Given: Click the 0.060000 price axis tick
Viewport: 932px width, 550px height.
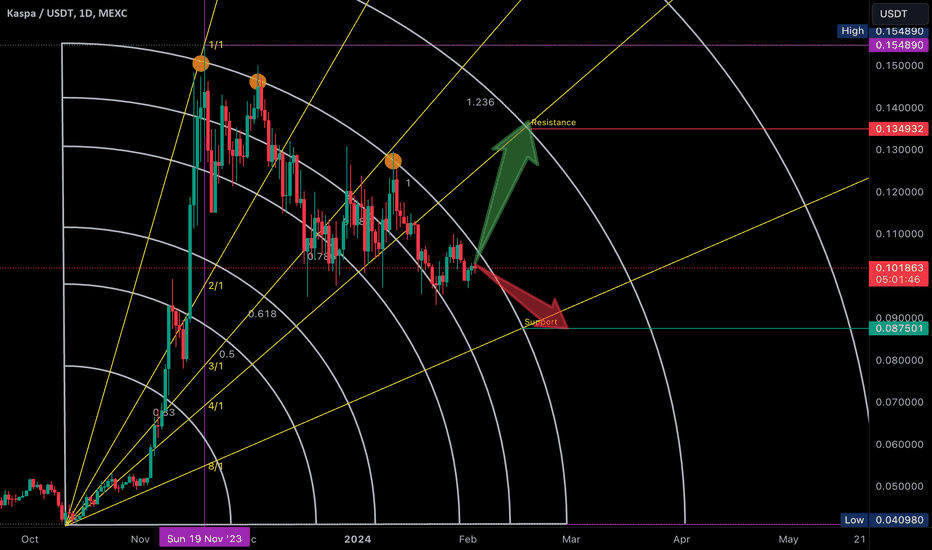Looking at the screenshot, I should click(x=899, y=444).
